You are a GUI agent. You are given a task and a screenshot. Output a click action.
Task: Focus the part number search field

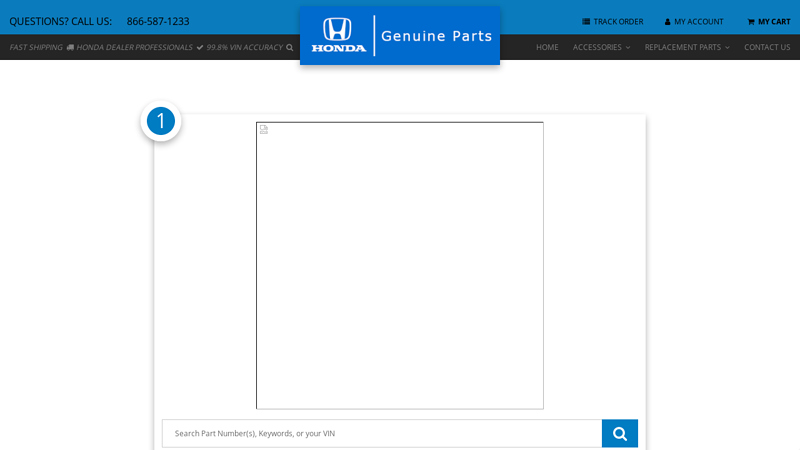coord(382,433)
